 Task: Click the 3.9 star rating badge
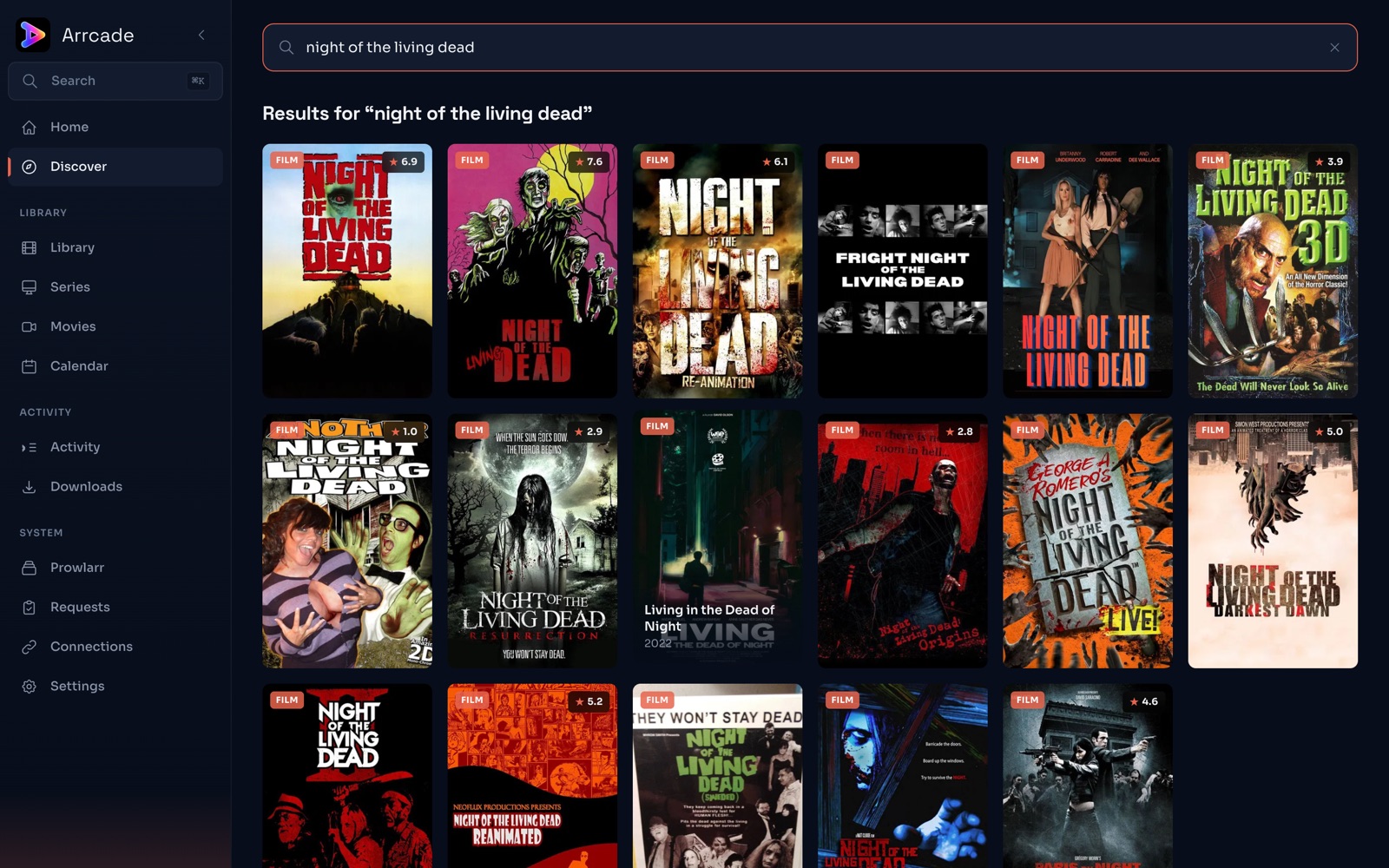tap(1329, 161)
